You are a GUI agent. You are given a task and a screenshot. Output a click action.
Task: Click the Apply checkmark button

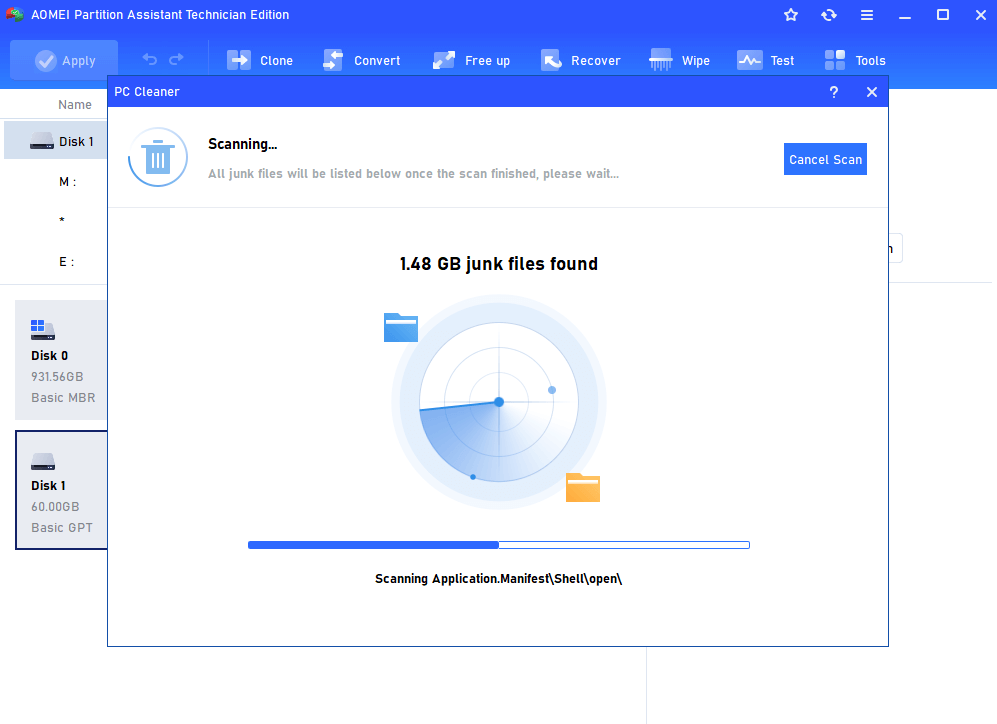64,60
